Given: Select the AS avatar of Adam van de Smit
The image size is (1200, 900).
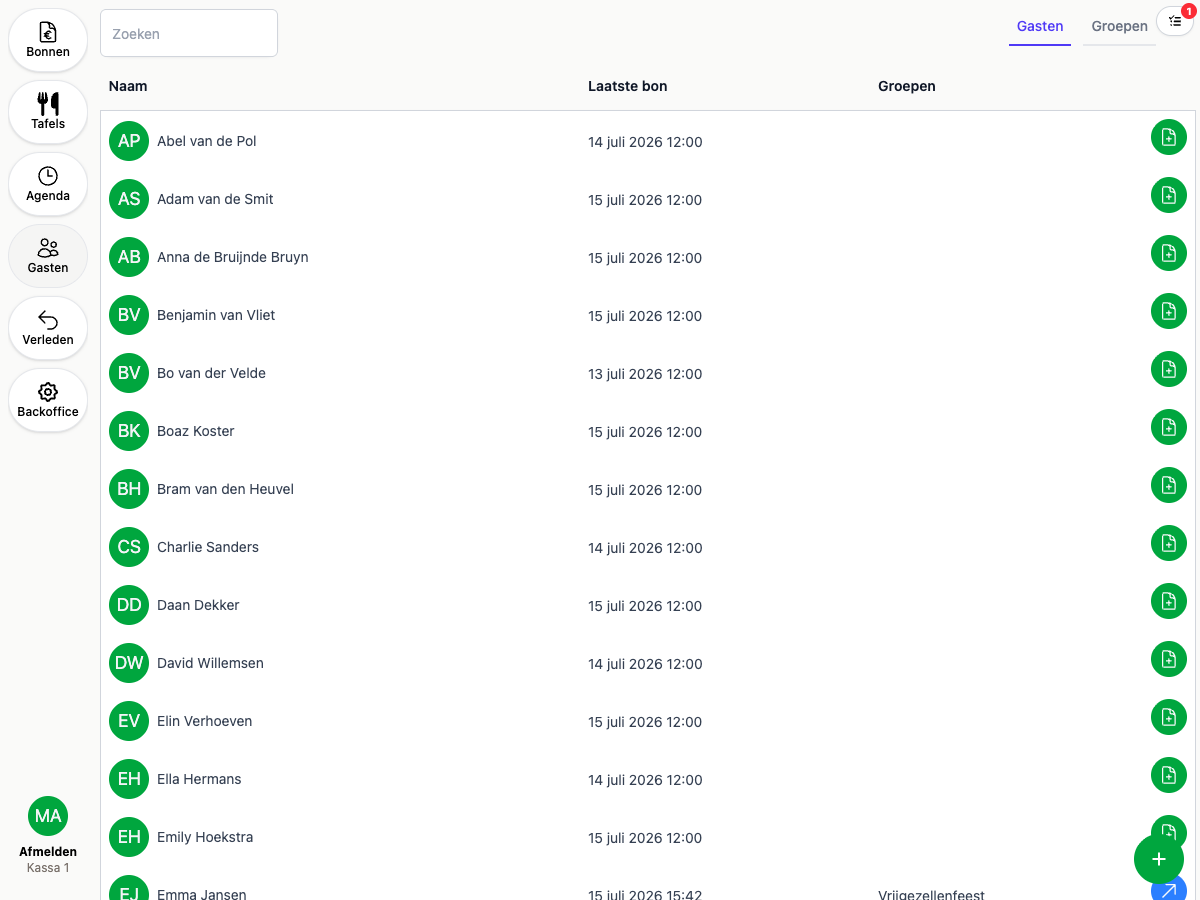Looking at the screenshot, I should coord(129,199).
